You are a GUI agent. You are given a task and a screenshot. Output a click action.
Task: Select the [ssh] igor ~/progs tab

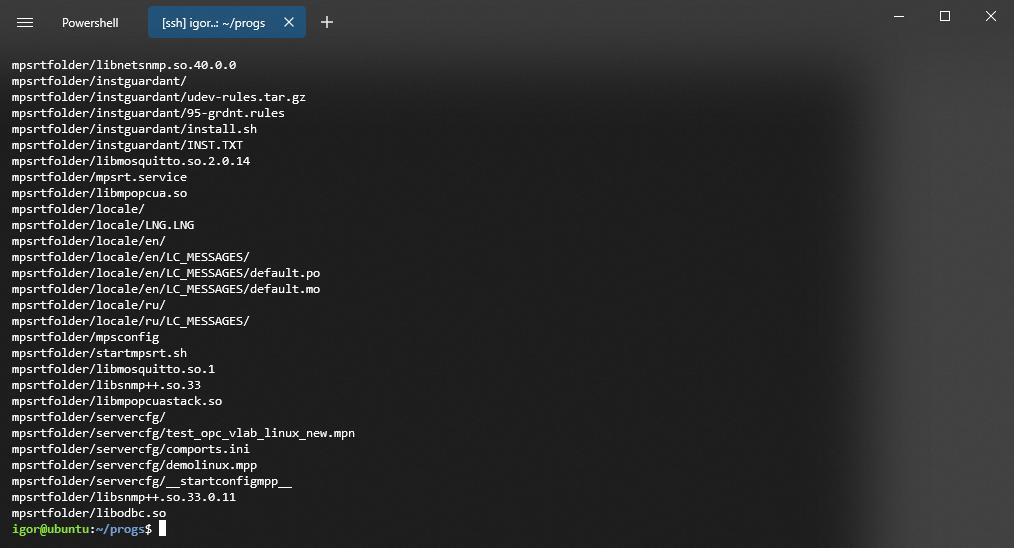(213, 23)
